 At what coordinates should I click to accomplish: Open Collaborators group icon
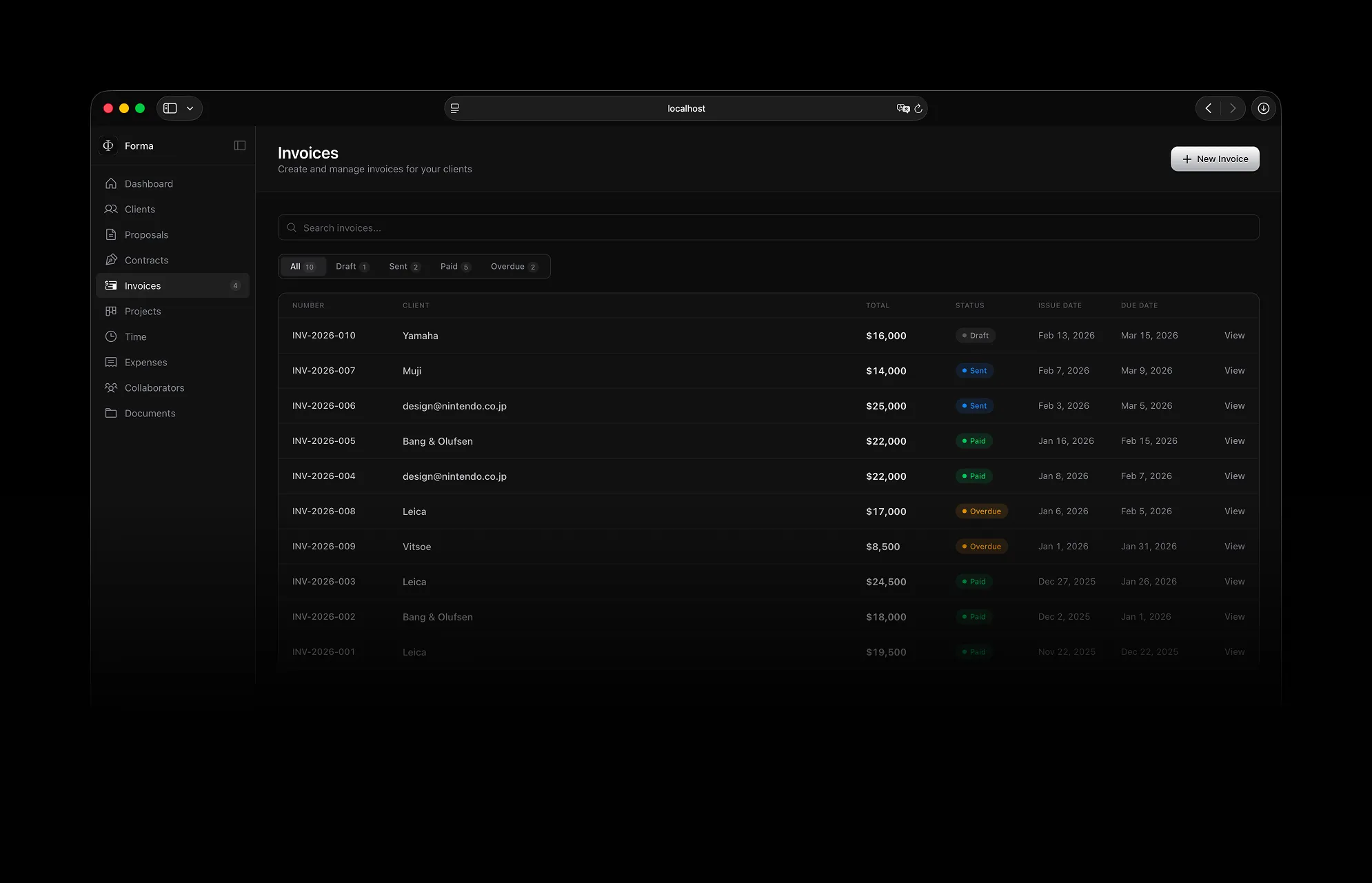111,387
